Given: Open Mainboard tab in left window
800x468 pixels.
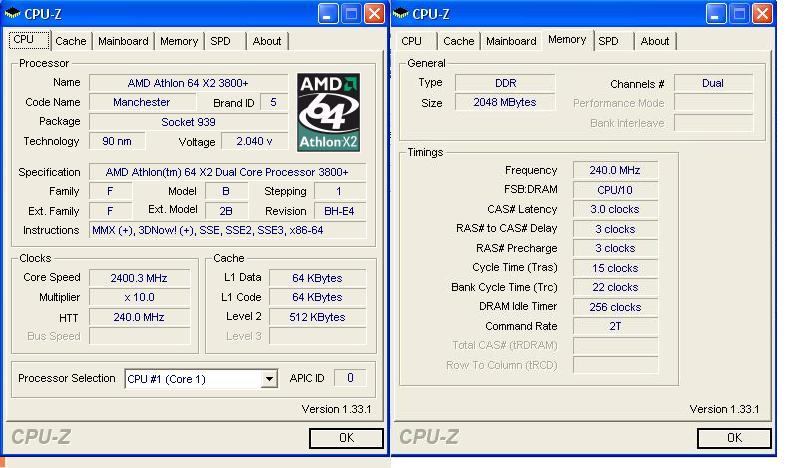Looking at the screenshot, I should (123, 41).
